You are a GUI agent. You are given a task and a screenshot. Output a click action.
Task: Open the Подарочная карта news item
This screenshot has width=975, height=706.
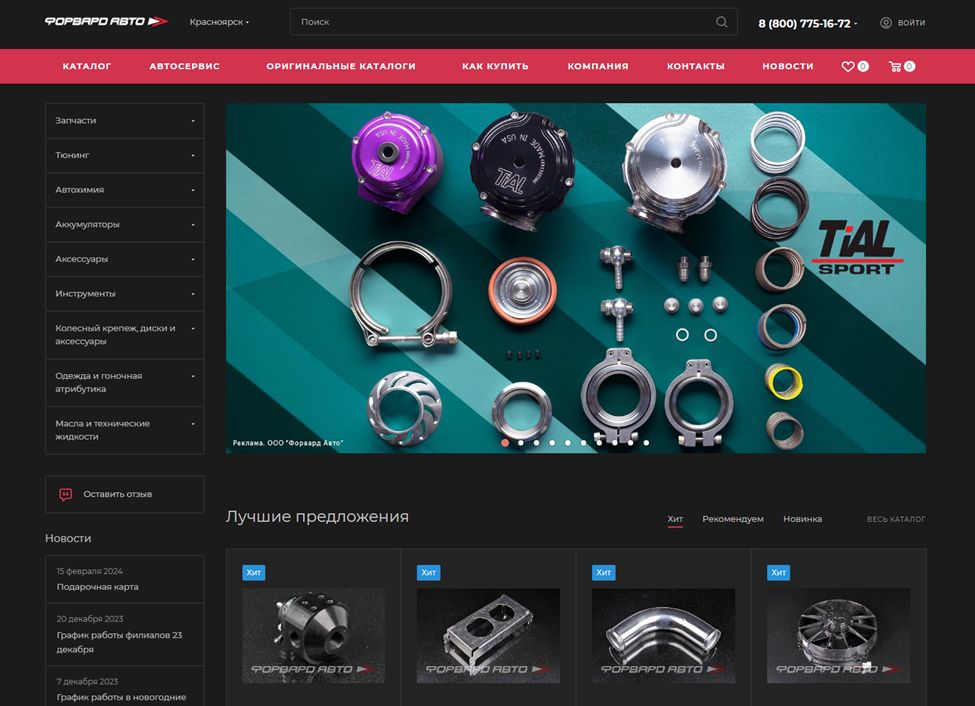click(98, 587)
